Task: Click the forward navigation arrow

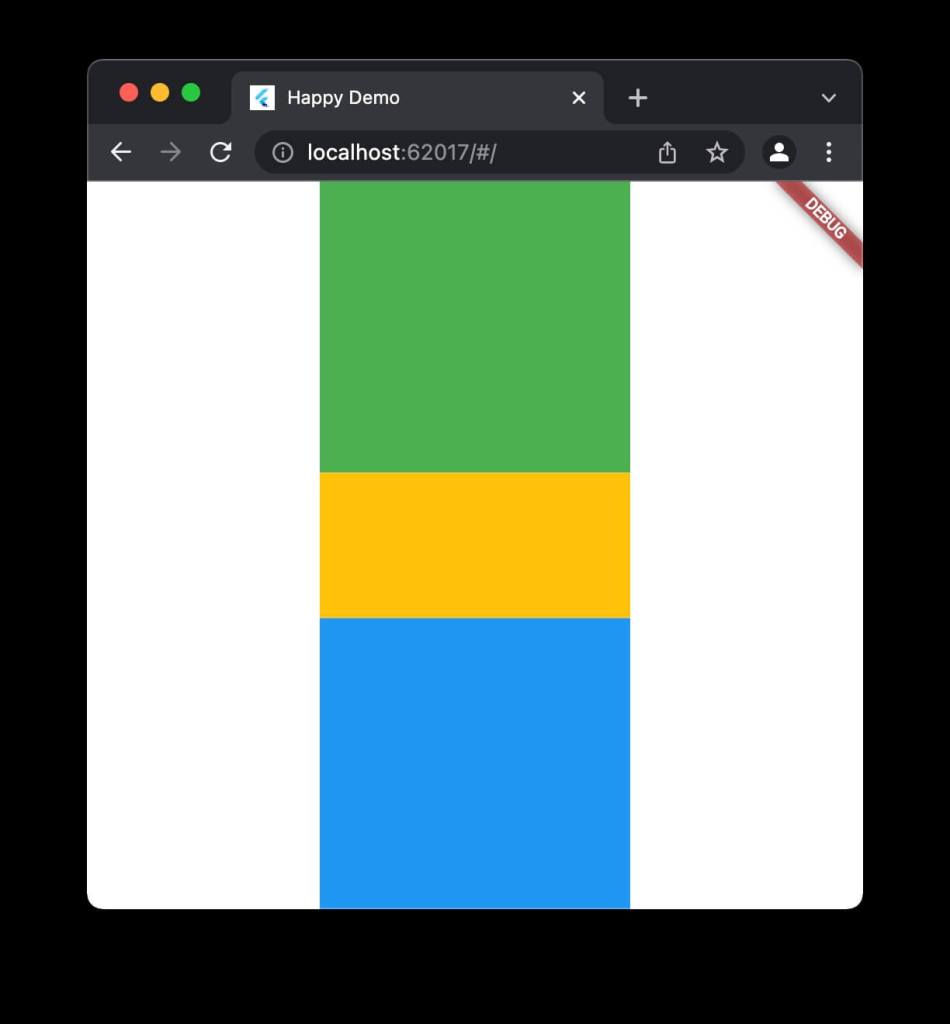Action: (x=171, y=152)
